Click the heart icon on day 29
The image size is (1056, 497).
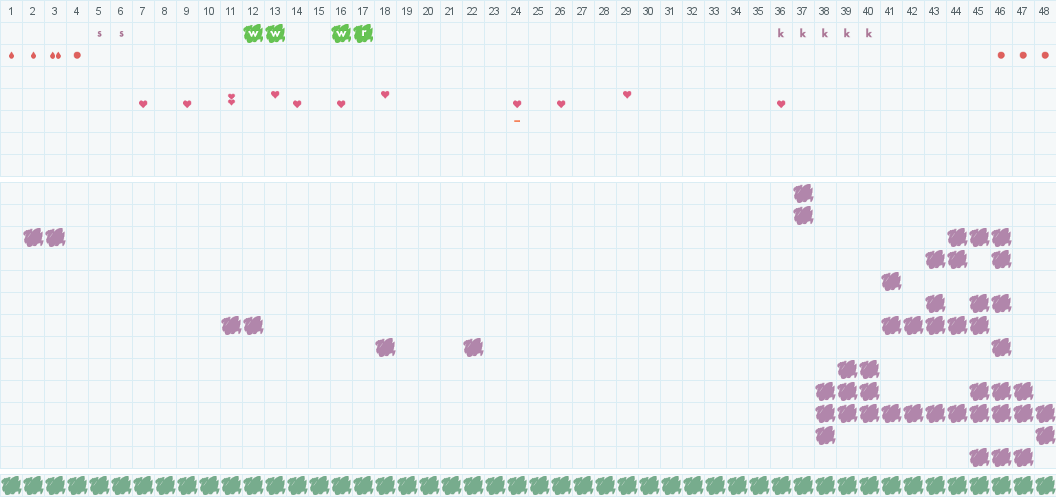coord(627,94)
